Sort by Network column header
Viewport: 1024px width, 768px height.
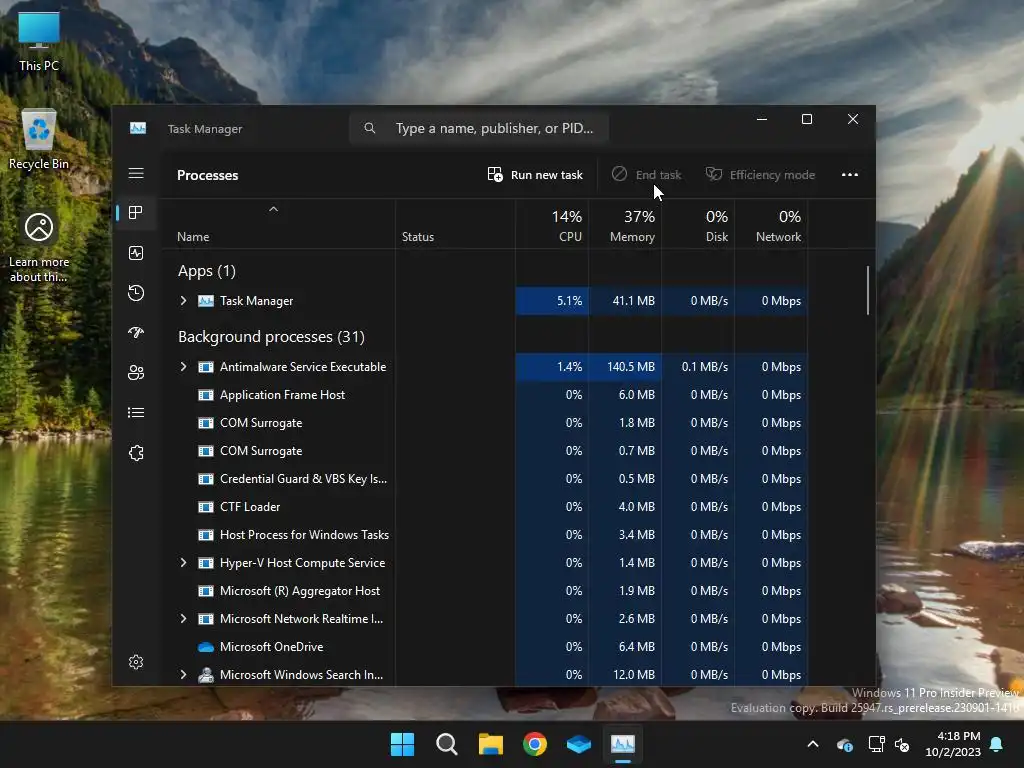point(772,225)
